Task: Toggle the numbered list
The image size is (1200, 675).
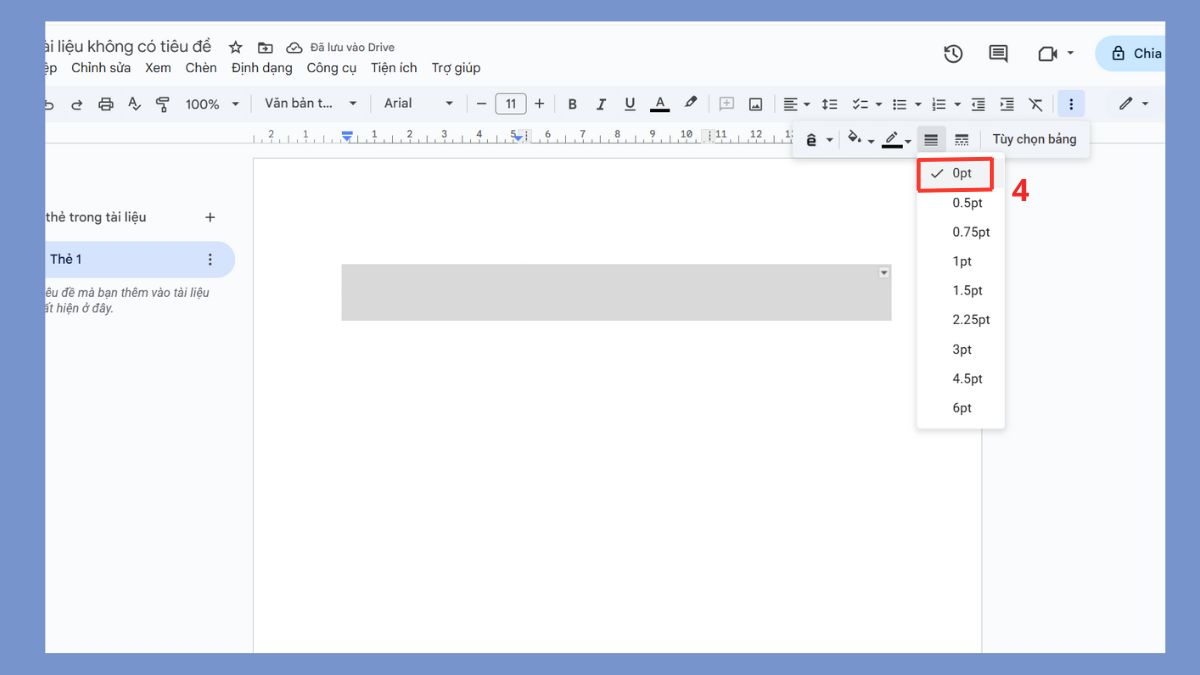Action: (x=939, y=104)
